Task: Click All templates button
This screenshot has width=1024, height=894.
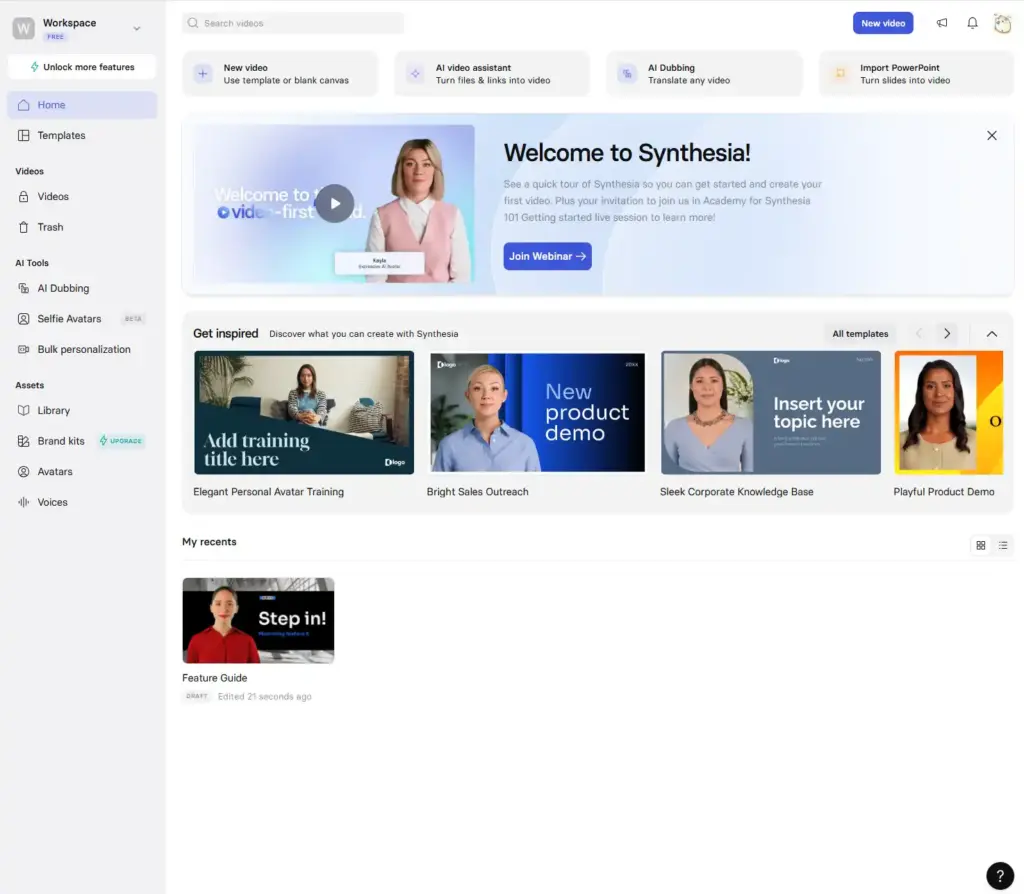Action: pyautogui.click(x=860, y=334)
